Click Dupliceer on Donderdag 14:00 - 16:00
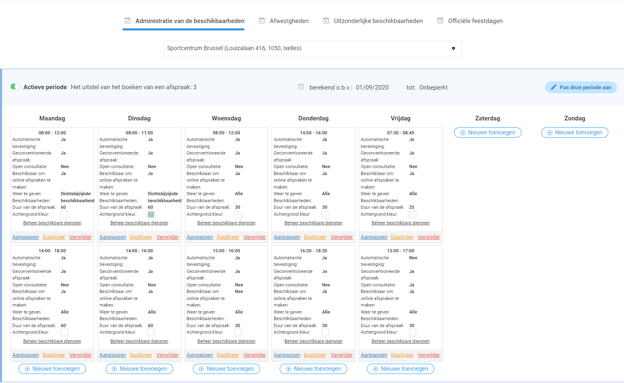 click(x=315, y=237)
